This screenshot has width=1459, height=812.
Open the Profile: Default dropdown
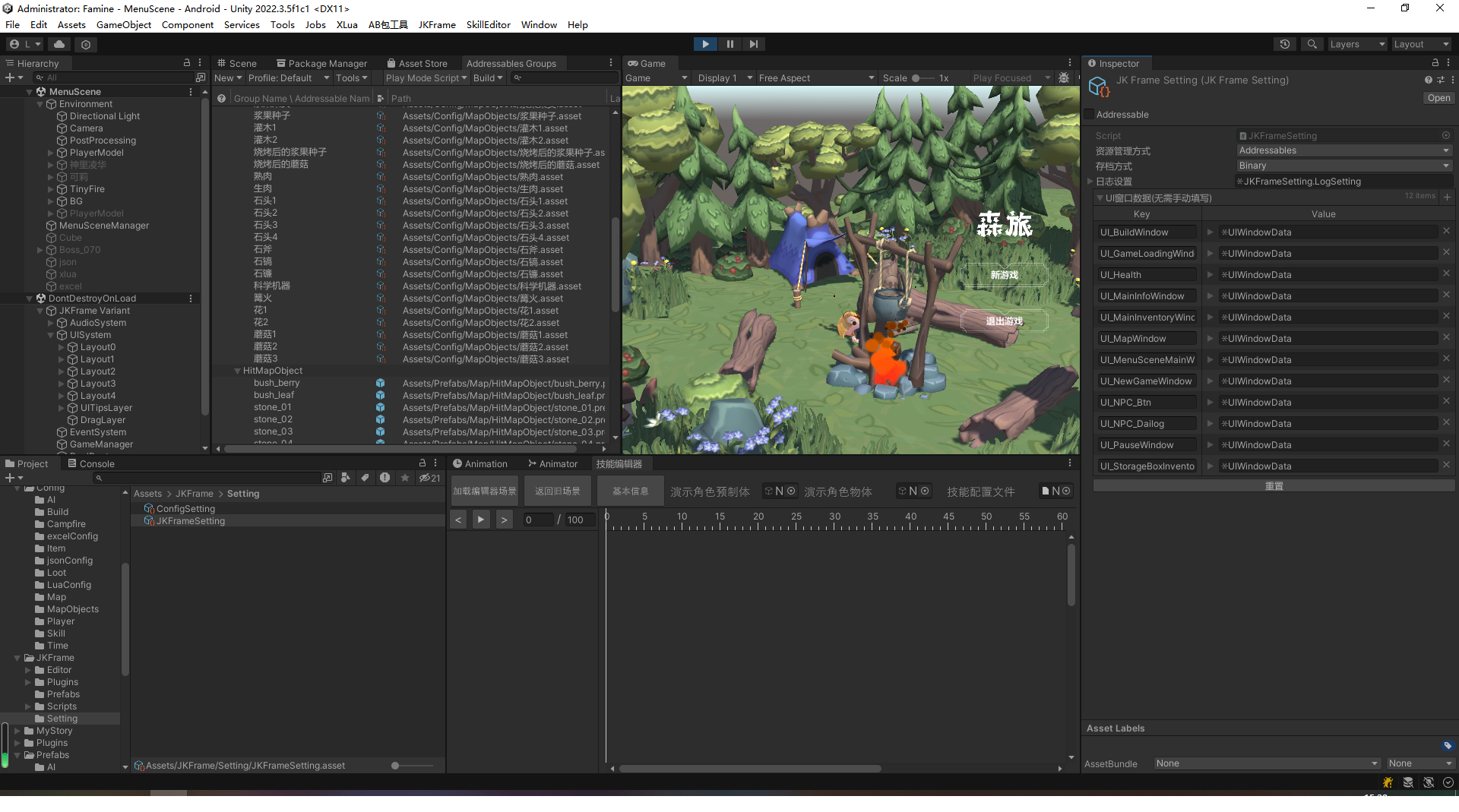pos(289,77)
